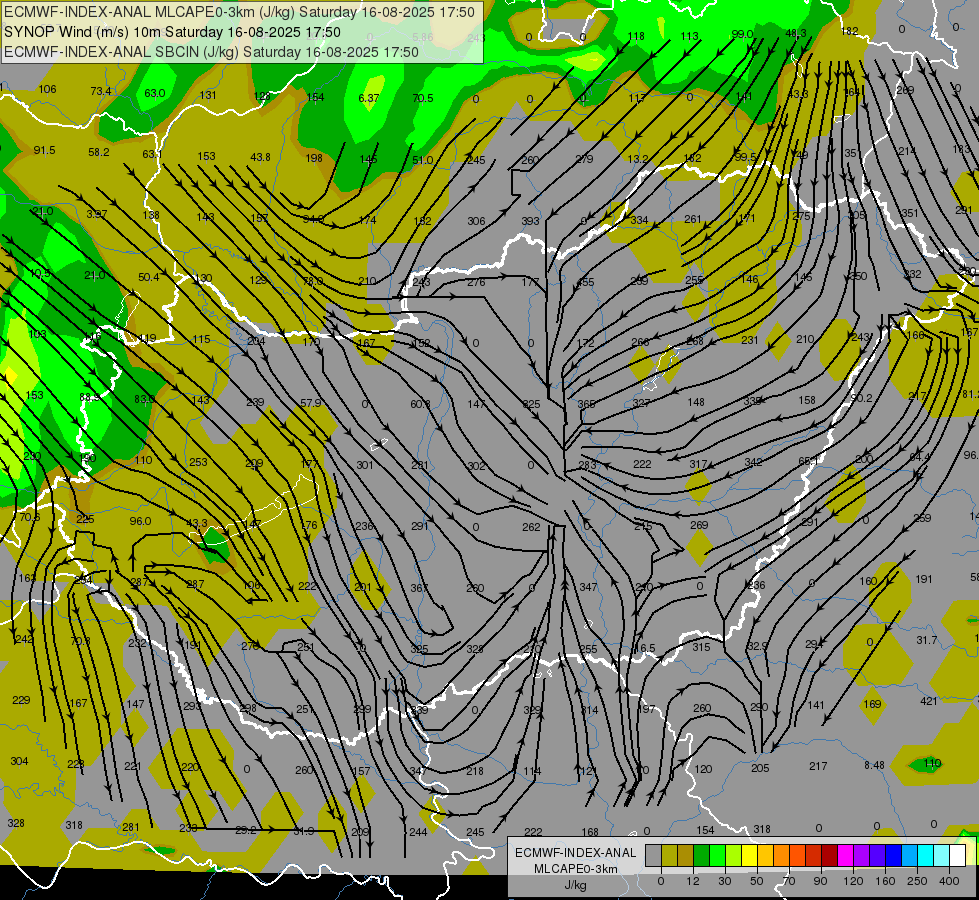Choose the white legend swatch at scale end

click(957, 855)
